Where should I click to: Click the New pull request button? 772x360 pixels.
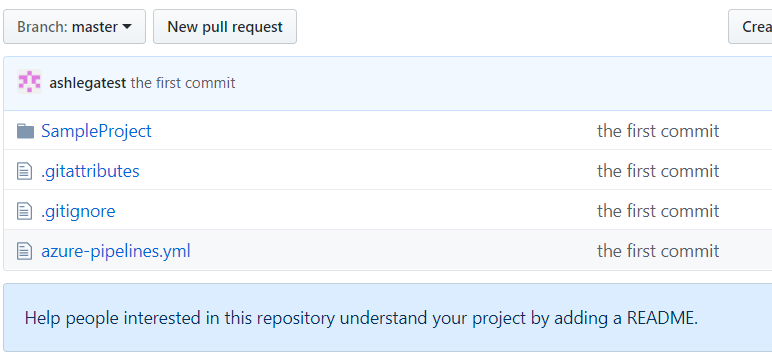tap(225, 27)
